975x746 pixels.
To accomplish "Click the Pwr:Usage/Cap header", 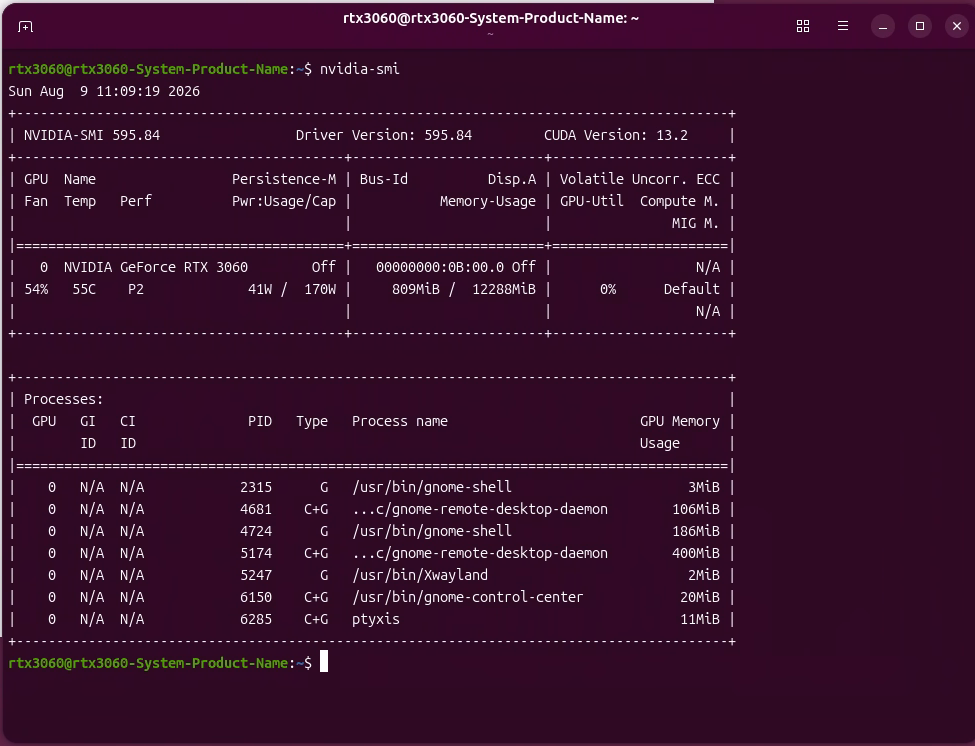I will click(x=284, y=201).
